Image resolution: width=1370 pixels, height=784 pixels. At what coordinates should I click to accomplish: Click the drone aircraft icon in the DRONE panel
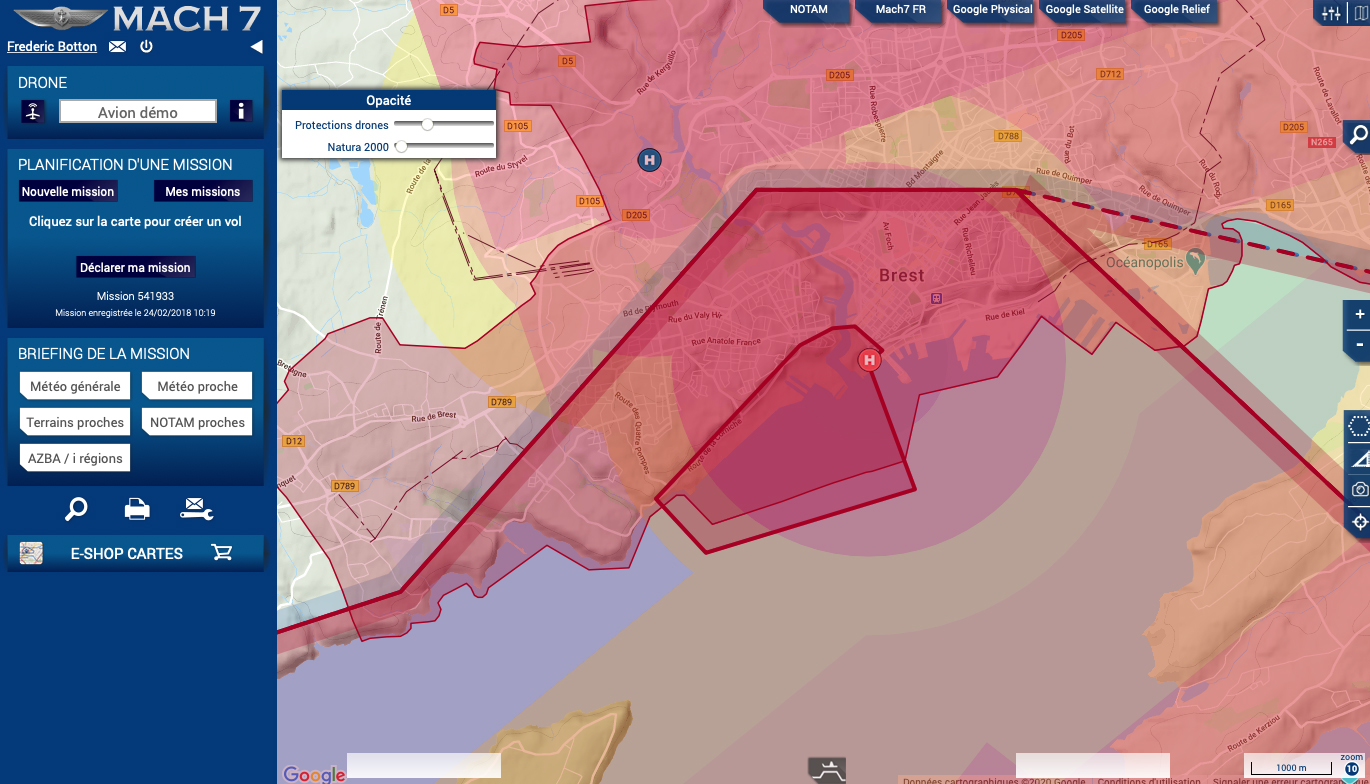[x=33, y=112]
